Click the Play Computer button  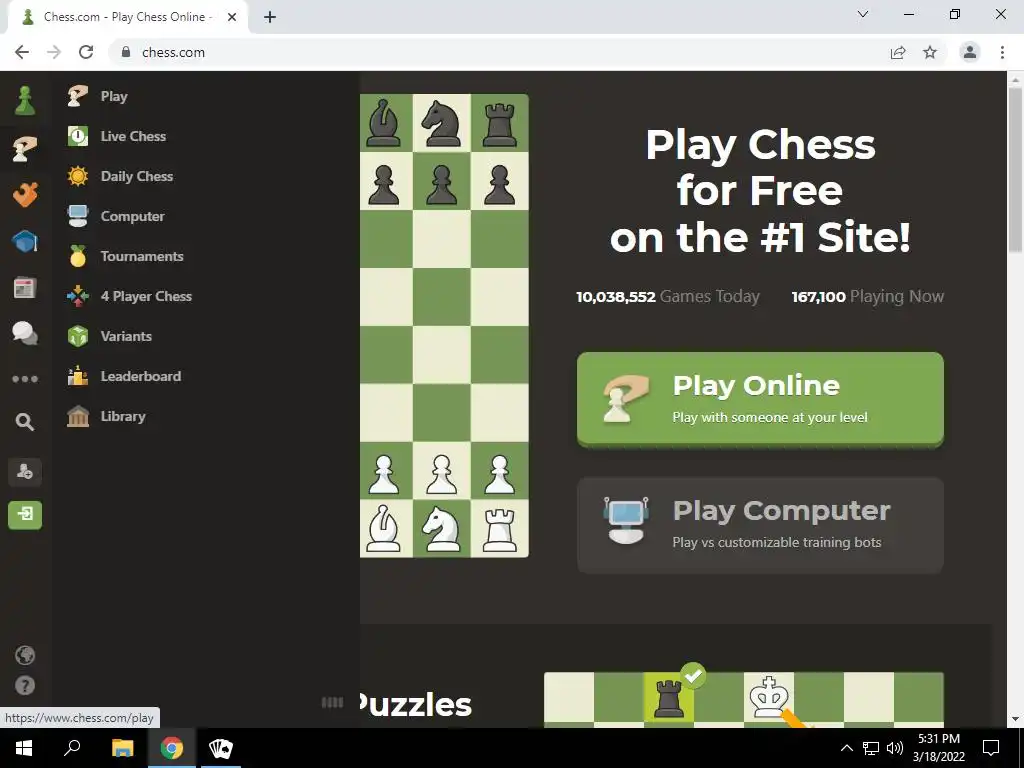(x=760, y=526)
